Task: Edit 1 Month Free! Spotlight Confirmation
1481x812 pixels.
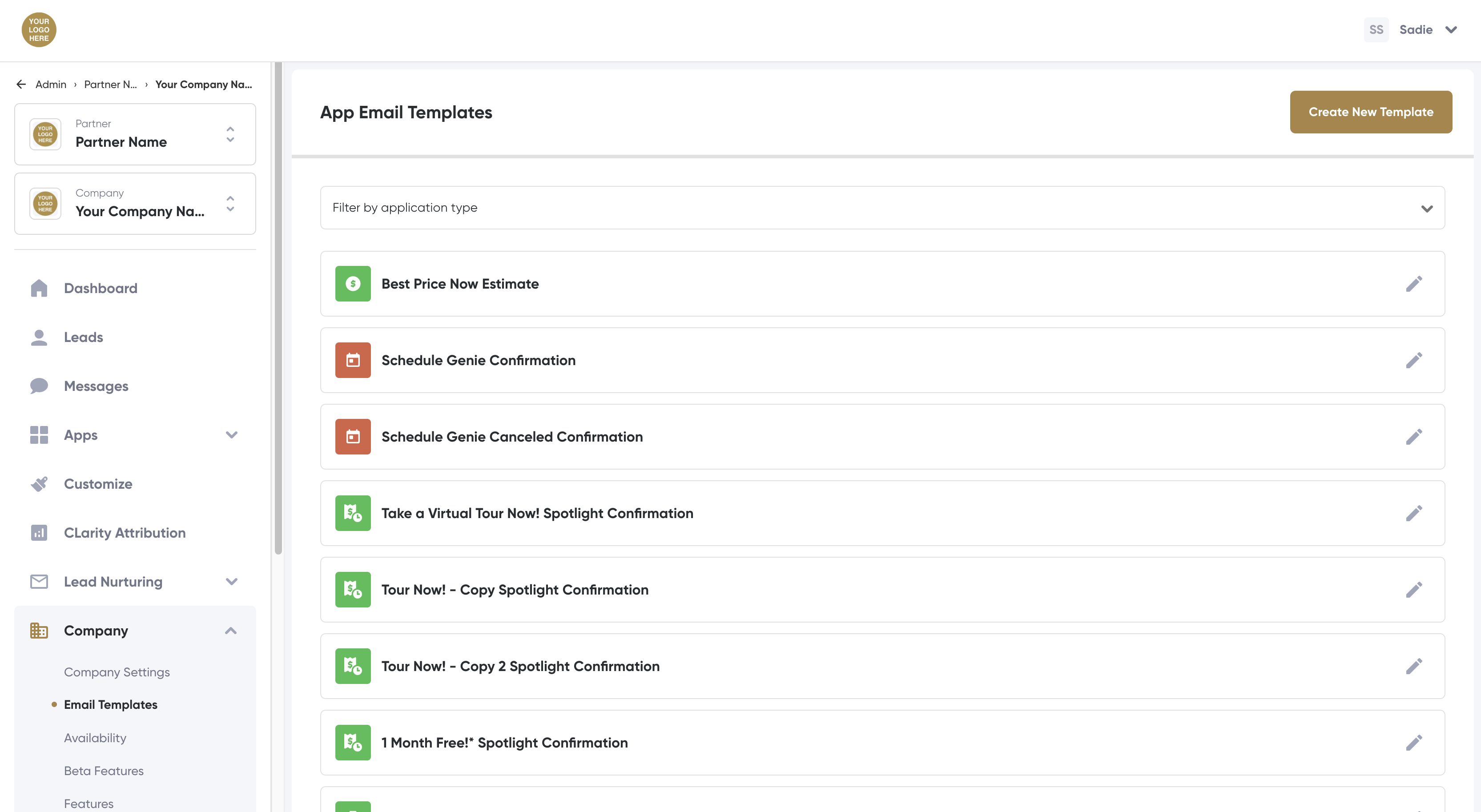Action: click(x=1414, y=743)
